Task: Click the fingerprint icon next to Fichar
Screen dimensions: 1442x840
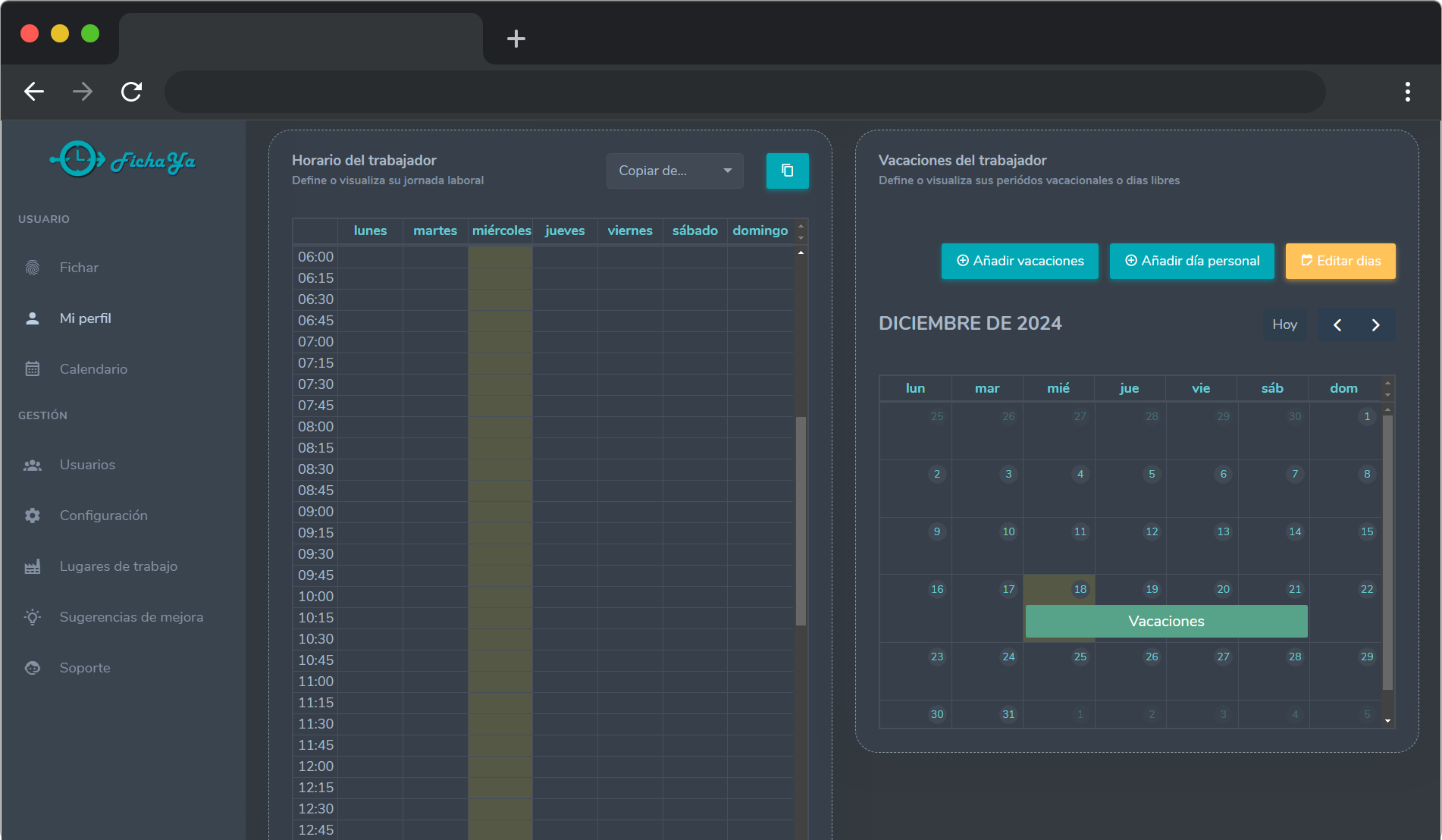Action: pyautogui.click(x=33, y=268)
